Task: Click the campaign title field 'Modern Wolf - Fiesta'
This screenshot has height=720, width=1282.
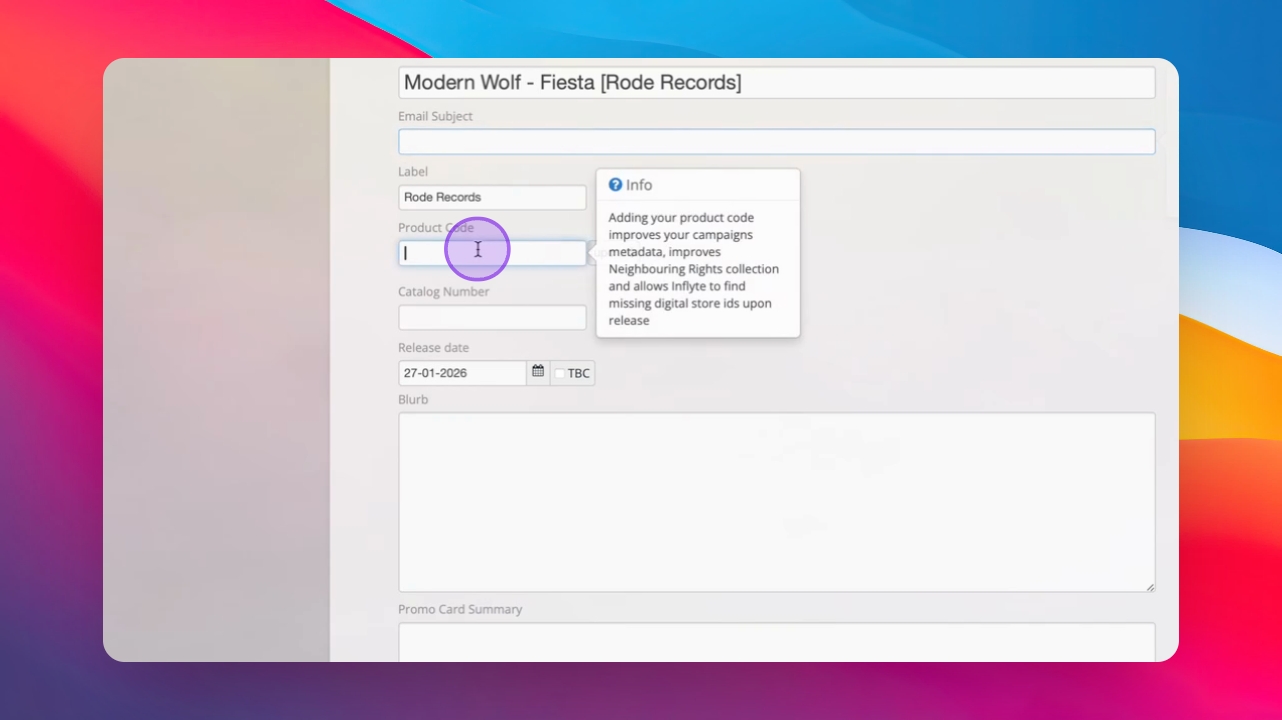Action: (776, 82)
